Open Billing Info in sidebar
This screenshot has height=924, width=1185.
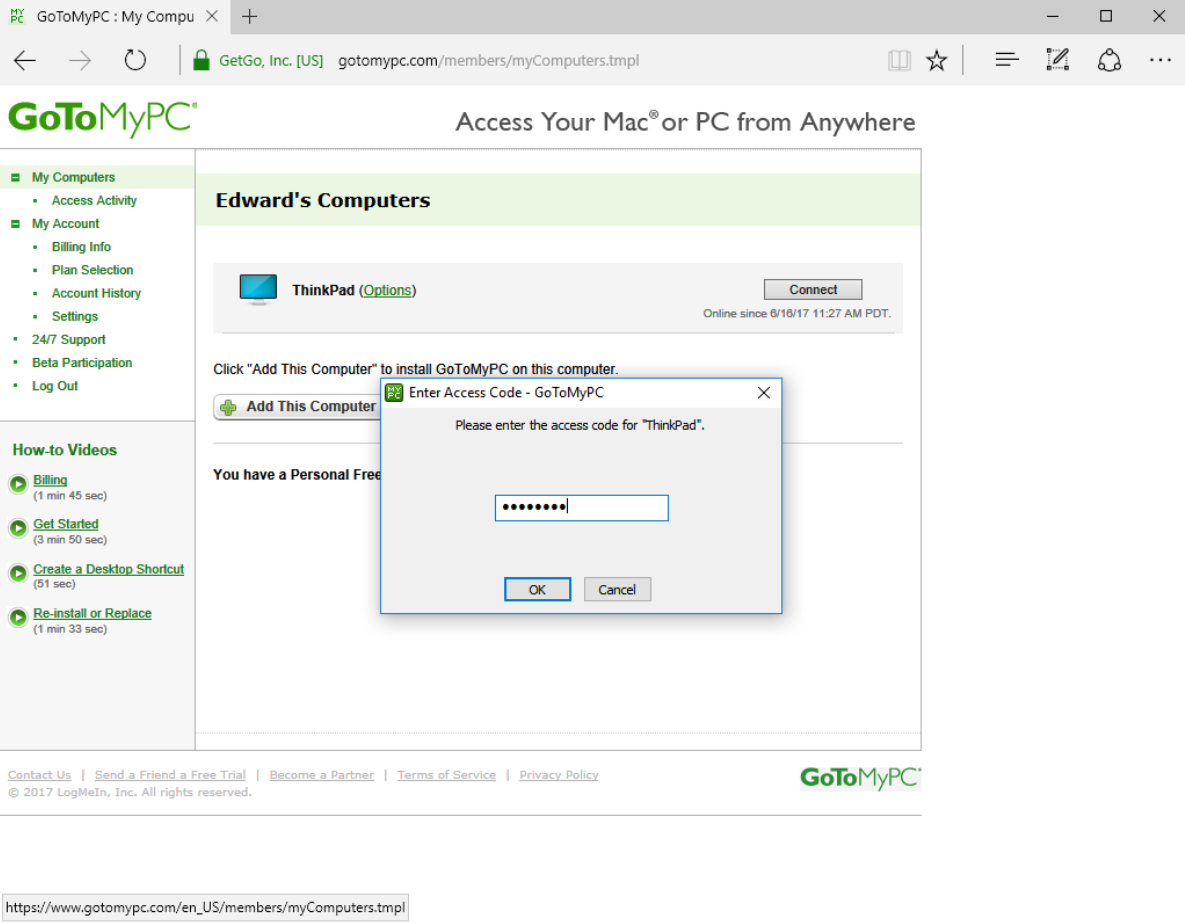82,247
